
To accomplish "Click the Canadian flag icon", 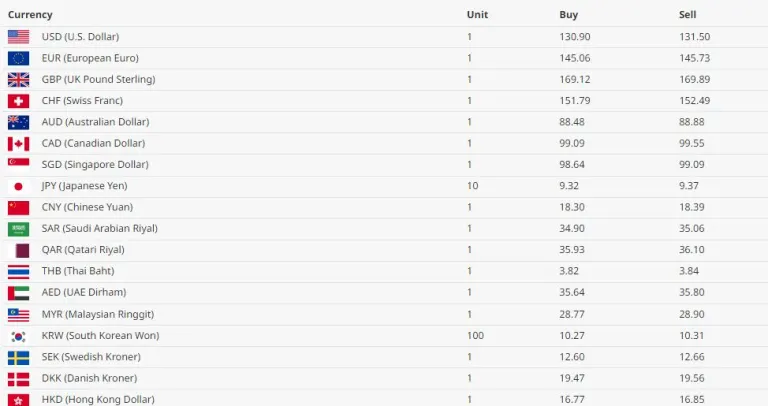I will (x=18, y=143).
